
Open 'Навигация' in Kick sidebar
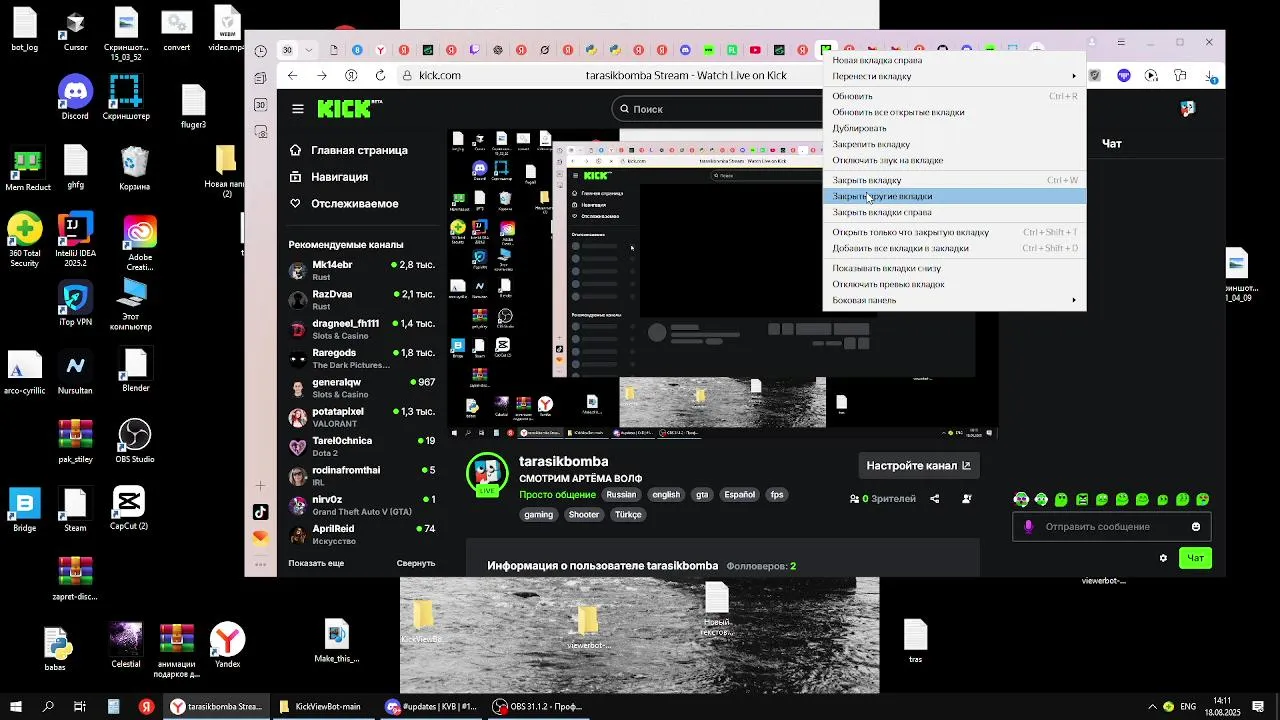click(328, 177)
